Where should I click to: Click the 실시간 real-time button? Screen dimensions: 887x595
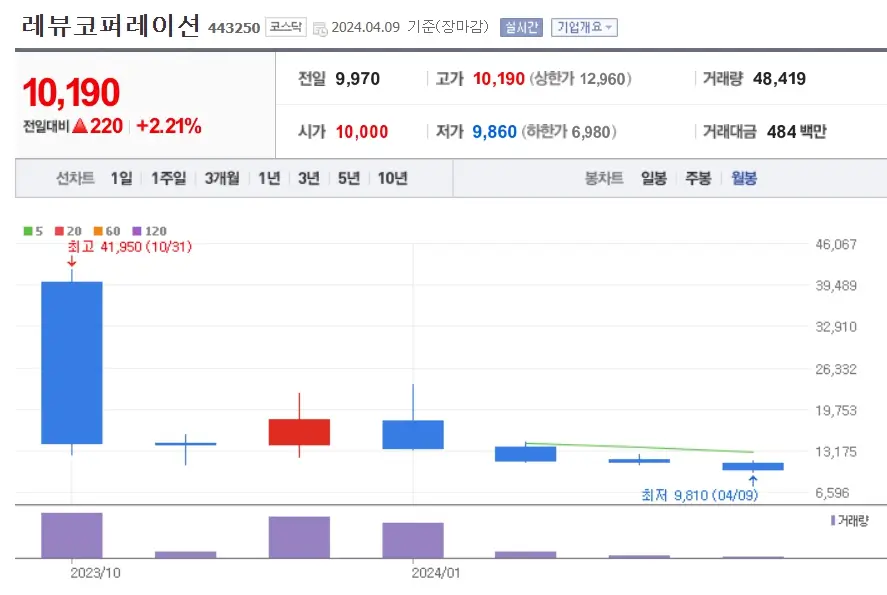pos(519,27)
